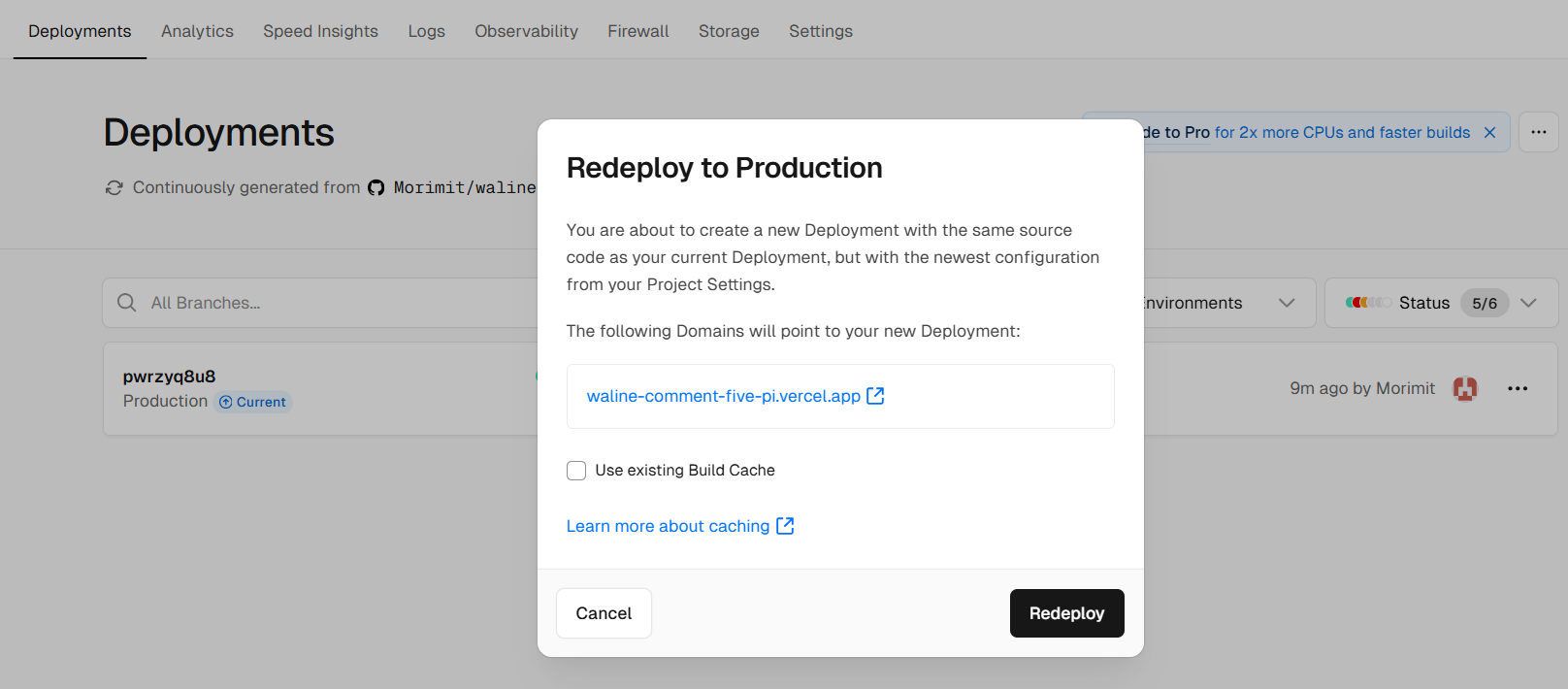
Task: Click Morimit's avatar on the deployment row
Action: [1464, 388]
